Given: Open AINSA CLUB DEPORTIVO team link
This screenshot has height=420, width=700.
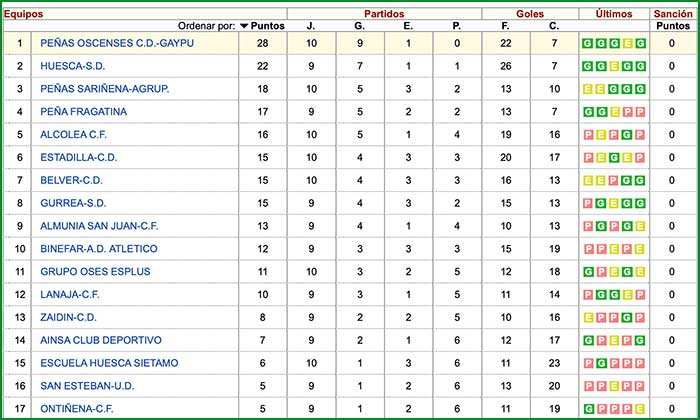Looking at the screenshot, I should (x=91, y=340).
